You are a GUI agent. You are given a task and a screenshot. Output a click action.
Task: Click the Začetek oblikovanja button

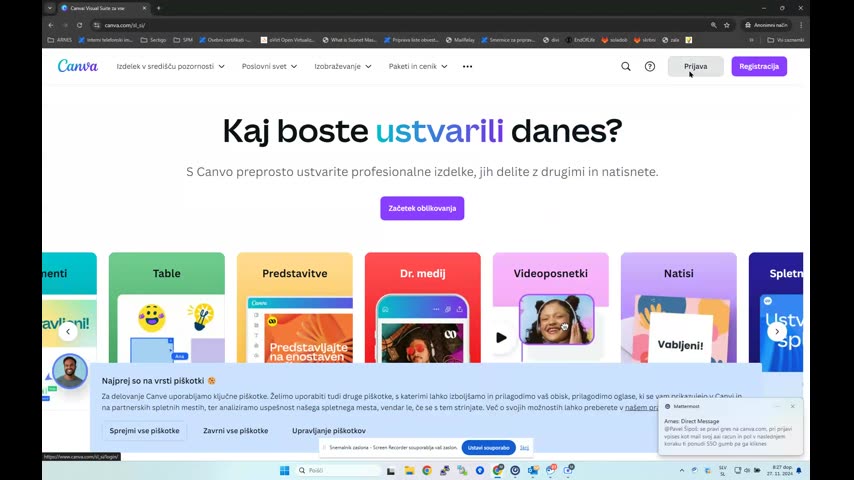tap(422, 208)
